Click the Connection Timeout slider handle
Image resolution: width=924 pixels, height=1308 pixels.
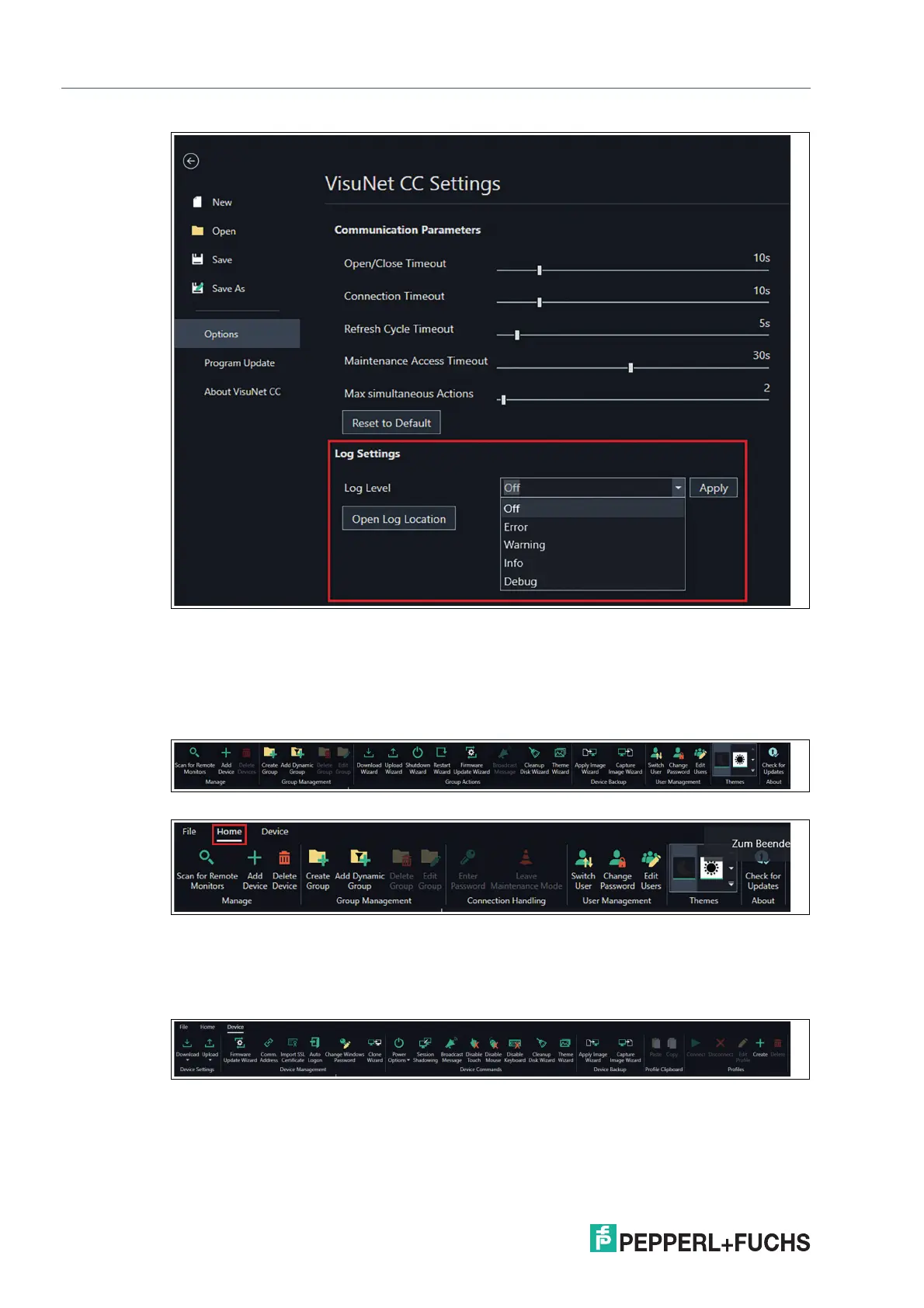pos(539,302)
